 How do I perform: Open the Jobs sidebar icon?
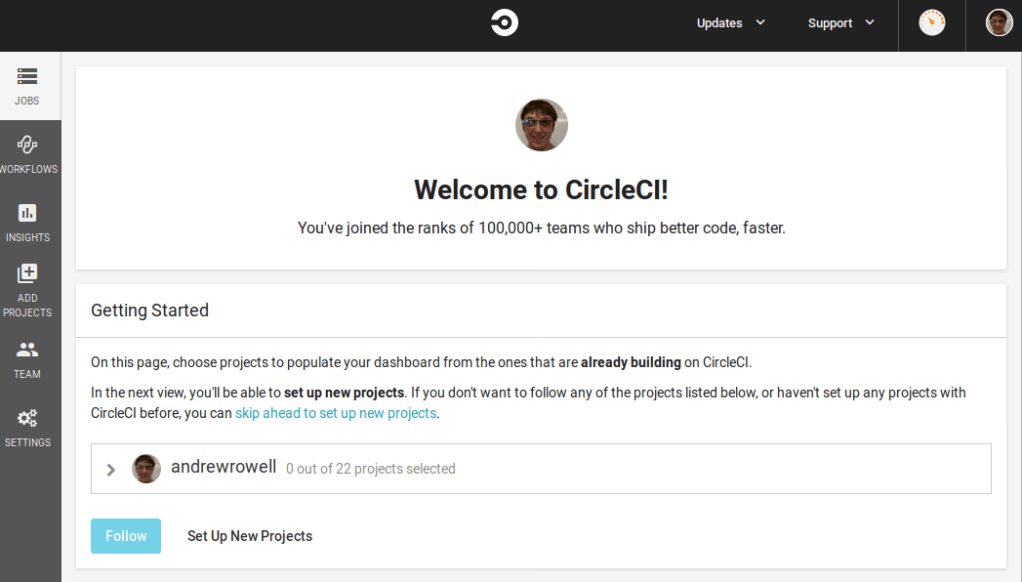[x=27, y=77]
